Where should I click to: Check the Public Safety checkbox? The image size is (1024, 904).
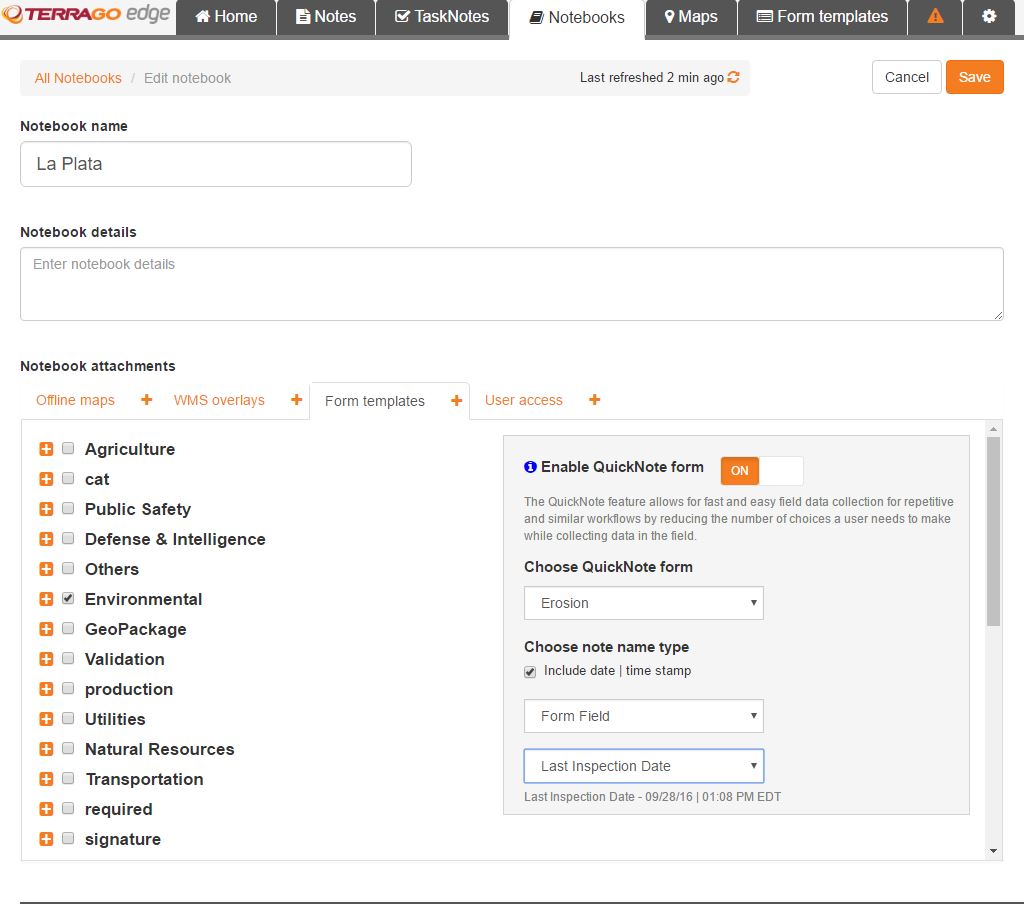coord(68,508)
